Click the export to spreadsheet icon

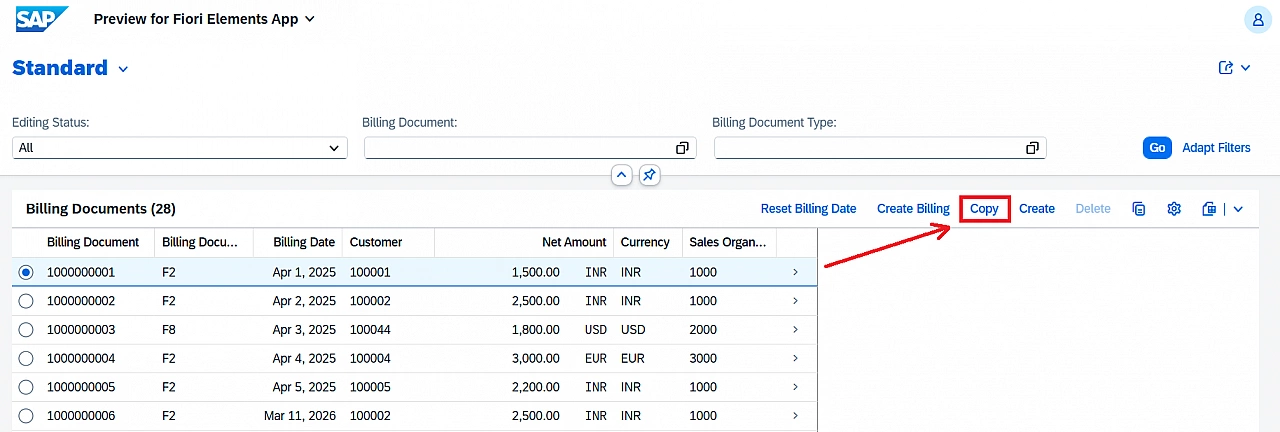pos(1209,209)
